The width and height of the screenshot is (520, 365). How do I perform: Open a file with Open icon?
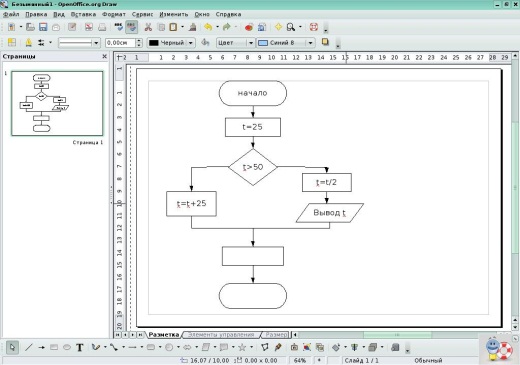(30, 27)
